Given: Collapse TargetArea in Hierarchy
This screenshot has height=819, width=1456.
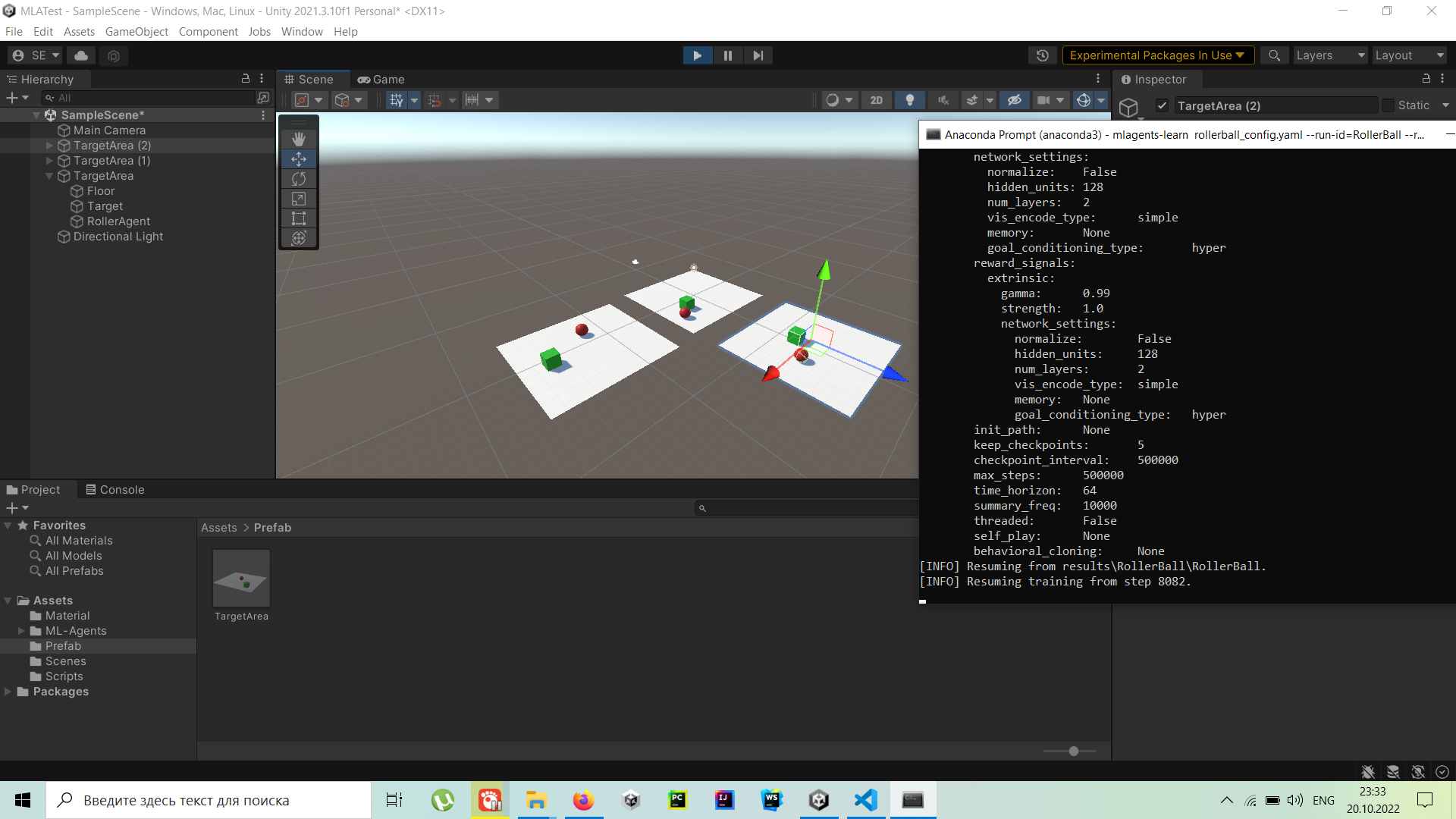Looking at the screenshot, I should point(49,176).
